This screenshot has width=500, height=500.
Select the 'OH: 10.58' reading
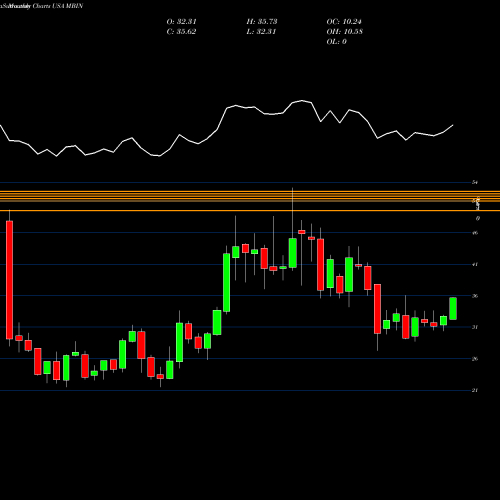[x=345, y=32]
